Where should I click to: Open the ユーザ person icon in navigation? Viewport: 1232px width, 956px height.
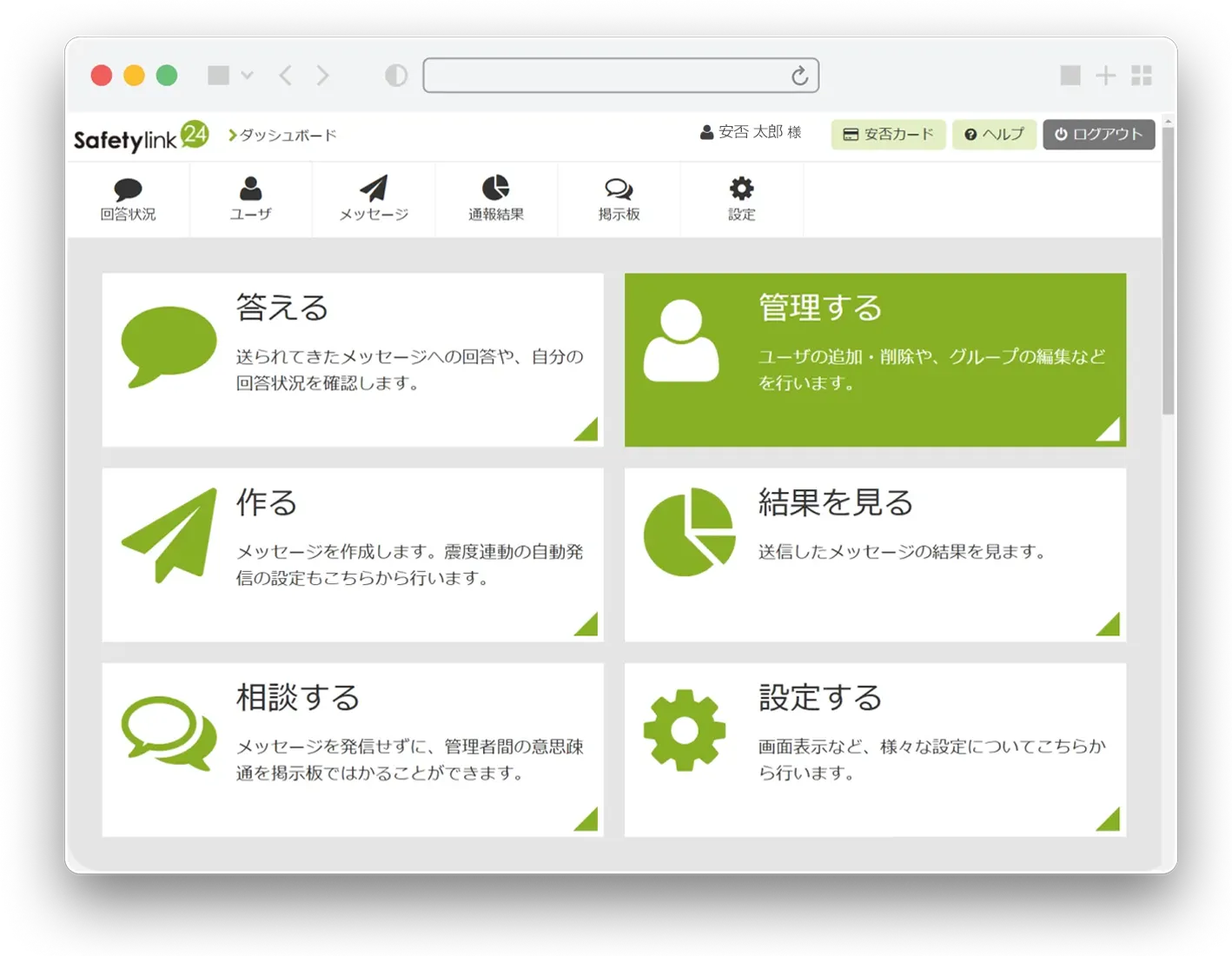pyautogui.click(x=250, y=189)
